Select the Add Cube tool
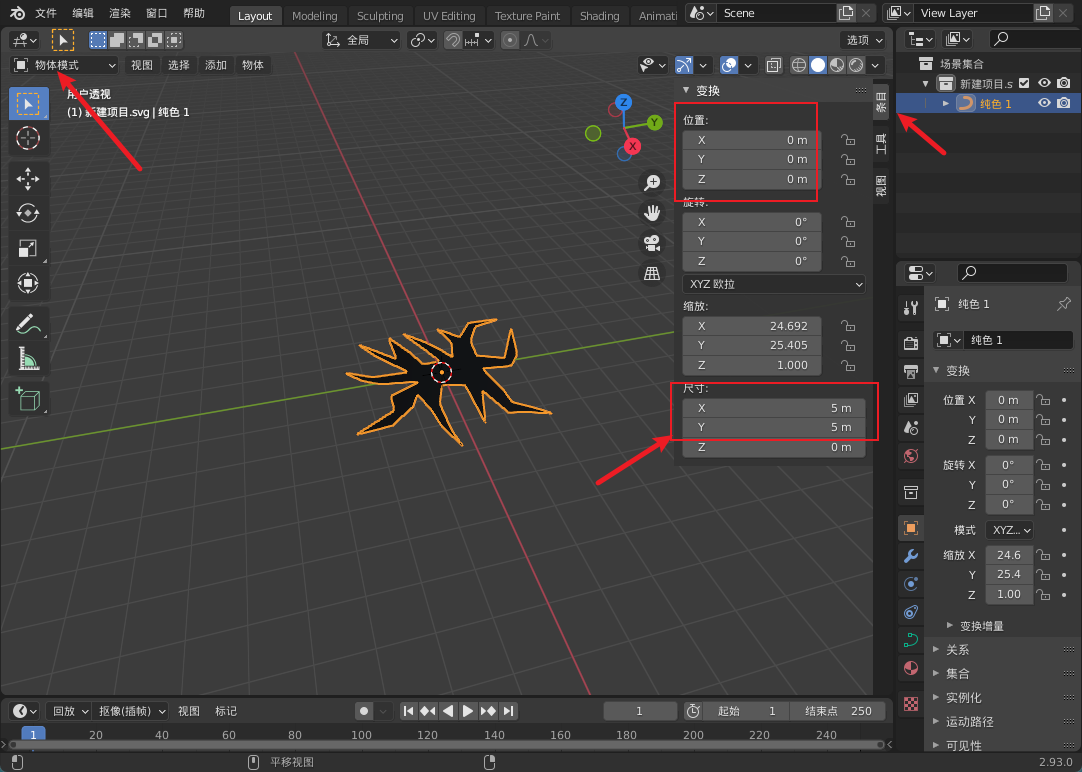 (28, 399)
